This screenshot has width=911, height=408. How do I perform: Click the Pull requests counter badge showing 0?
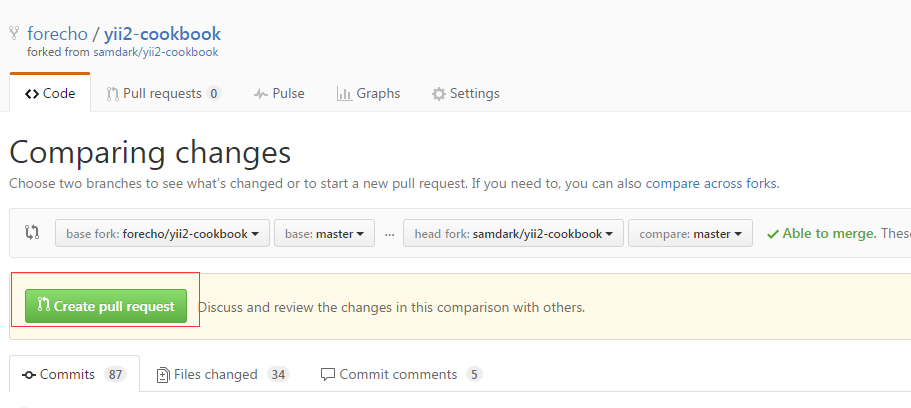click(214, 94)
